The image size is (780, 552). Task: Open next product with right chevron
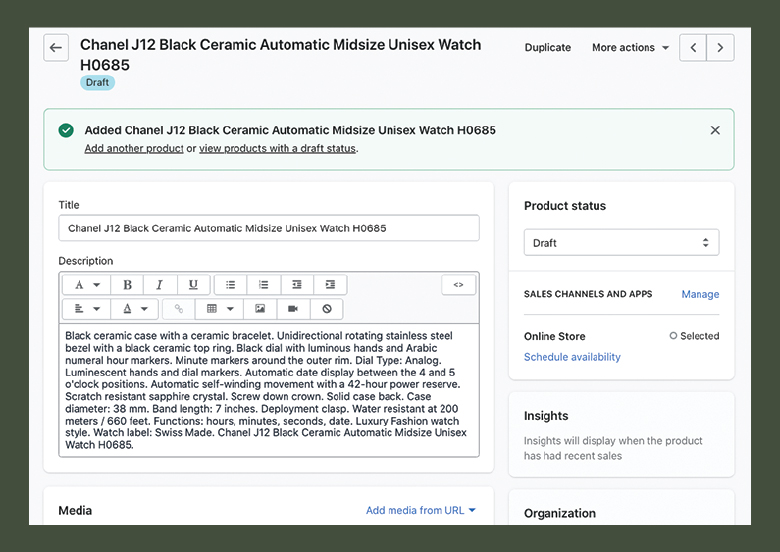click(720, 48)
